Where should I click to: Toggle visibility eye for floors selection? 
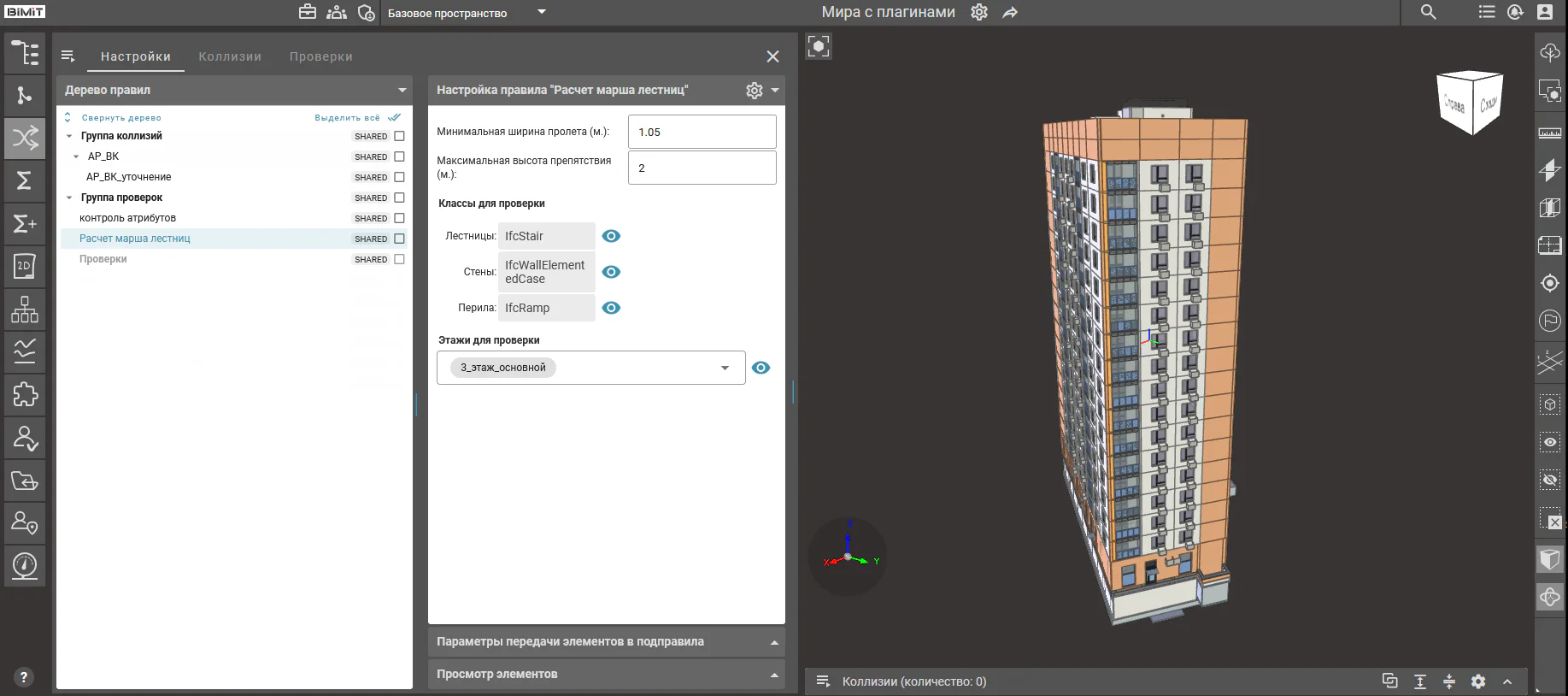761,368
